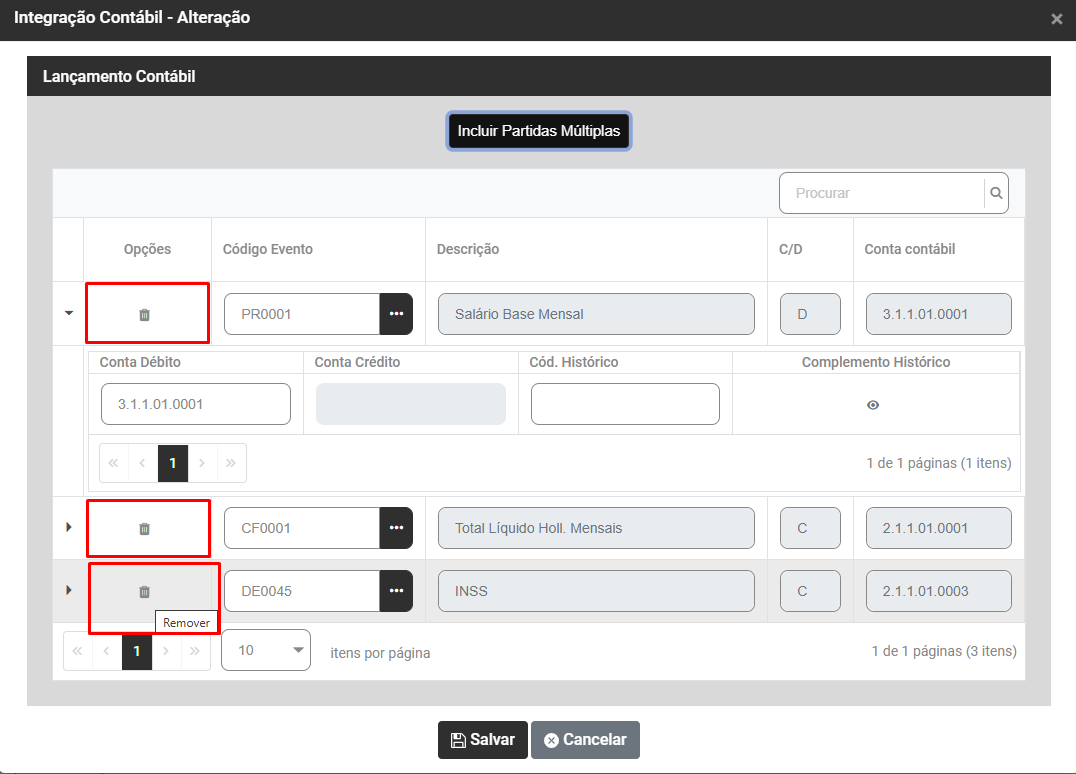Open event lookup next to CF0001

[x=396, y=528]
